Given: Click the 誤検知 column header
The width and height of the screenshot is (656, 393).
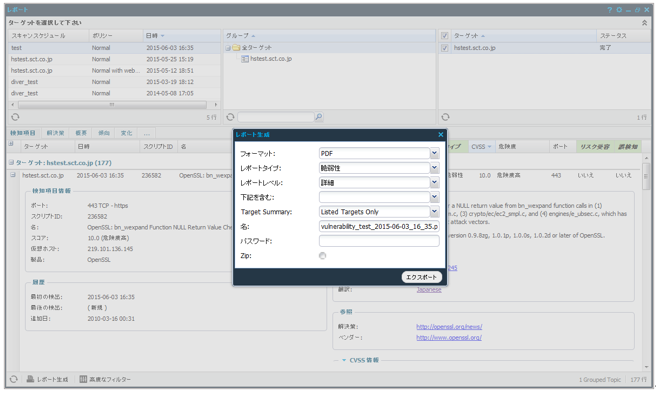Looking at the screenshot, I should 628,146.
